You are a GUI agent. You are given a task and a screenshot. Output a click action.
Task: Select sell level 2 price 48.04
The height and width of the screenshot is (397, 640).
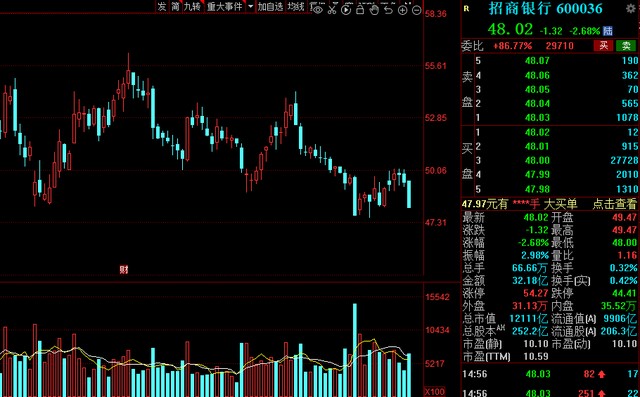537,103
